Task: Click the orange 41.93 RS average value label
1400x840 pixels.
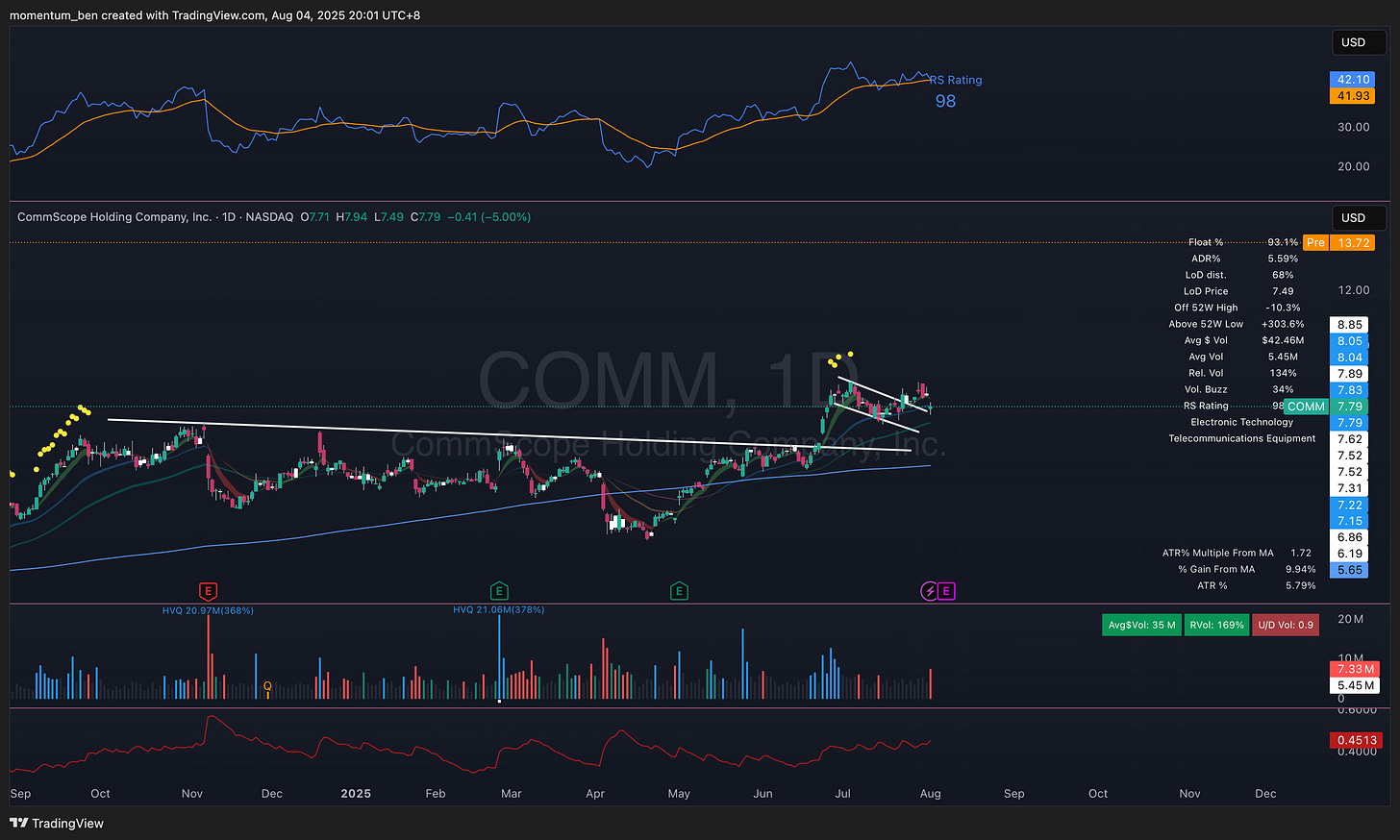Action: [1353, 95]
